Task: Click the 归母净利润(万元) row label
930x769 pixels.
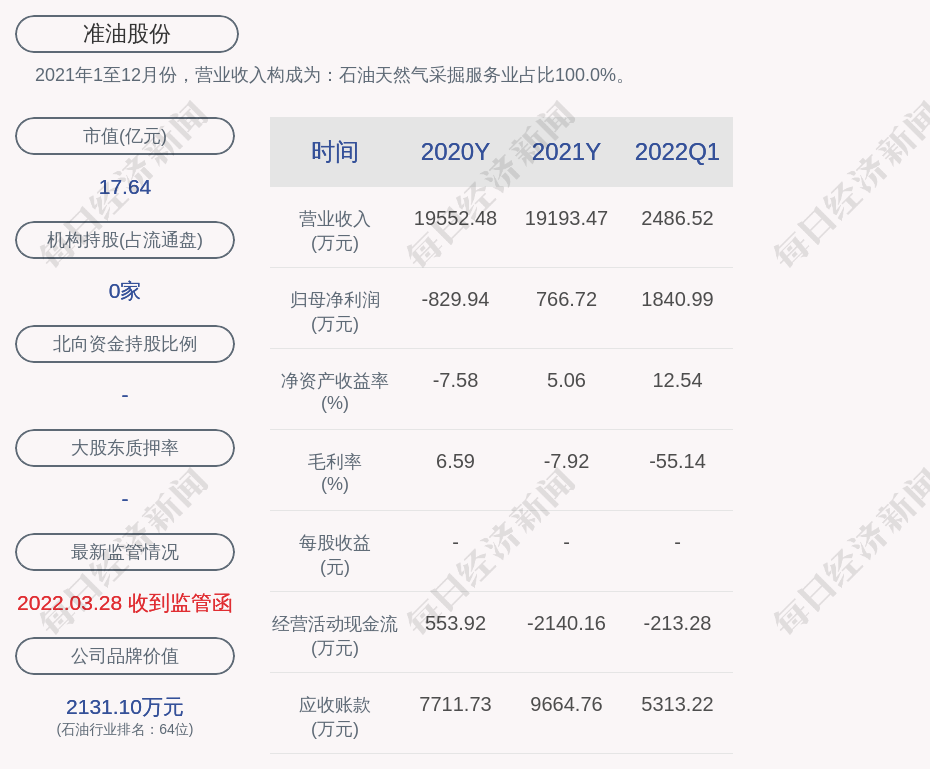Action: (335, 312)
